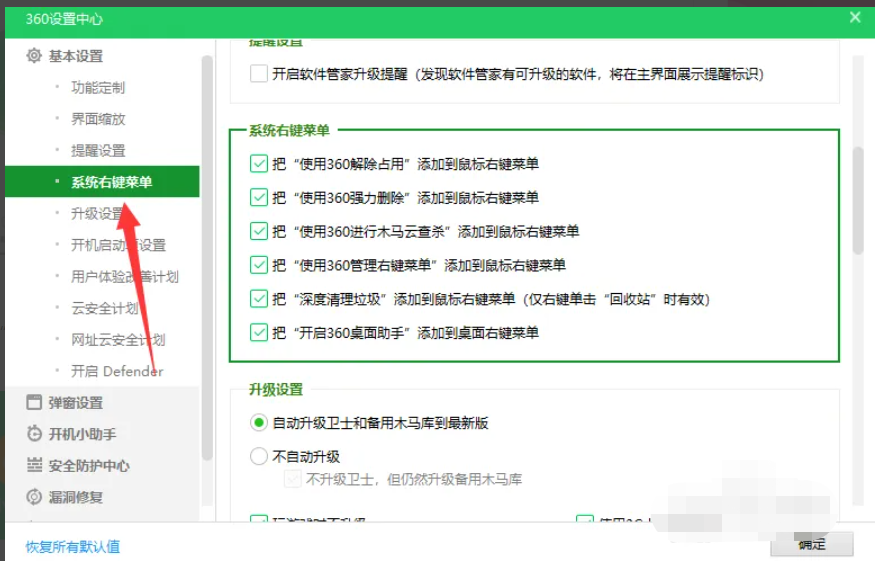Open 开启 Defender section
Image resolution: width=875 pixels, height=561 pixels.
click(x=117, y=371)
